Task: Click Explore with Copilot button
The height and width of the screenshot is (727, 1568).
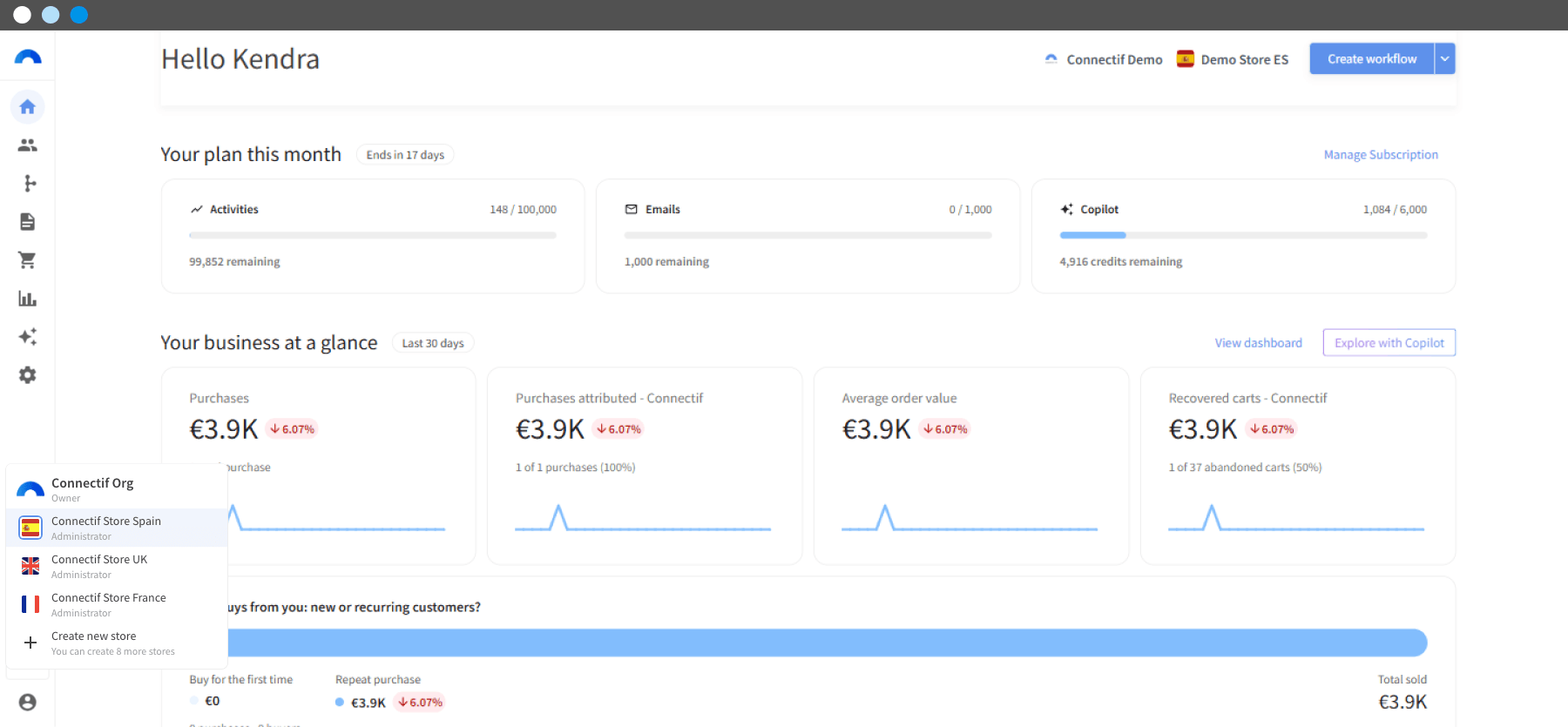Action: pyautogui.click(x=1389, y=343)
